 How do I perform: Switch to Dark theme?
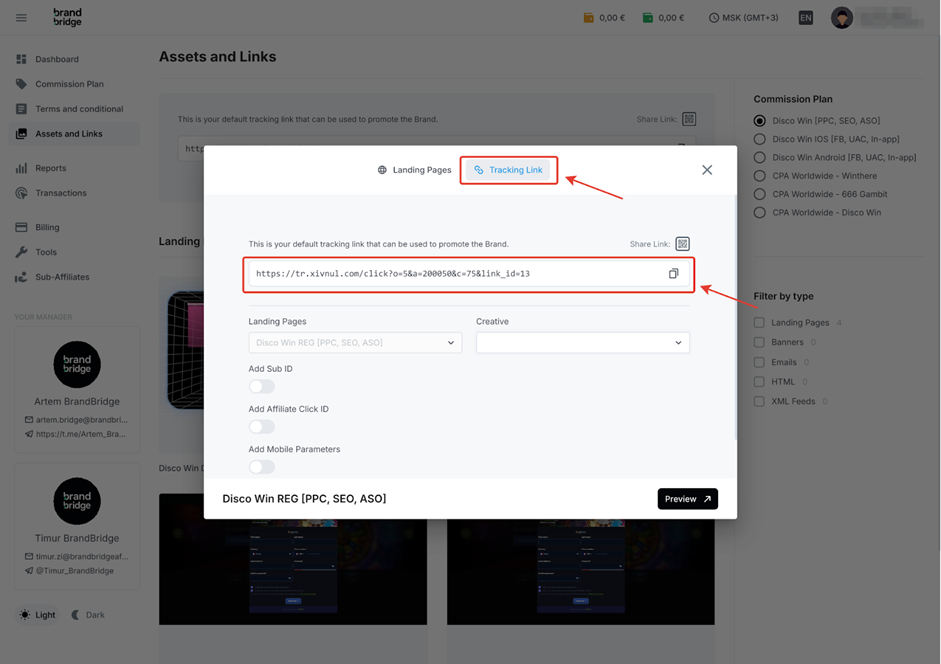[88, 615]
